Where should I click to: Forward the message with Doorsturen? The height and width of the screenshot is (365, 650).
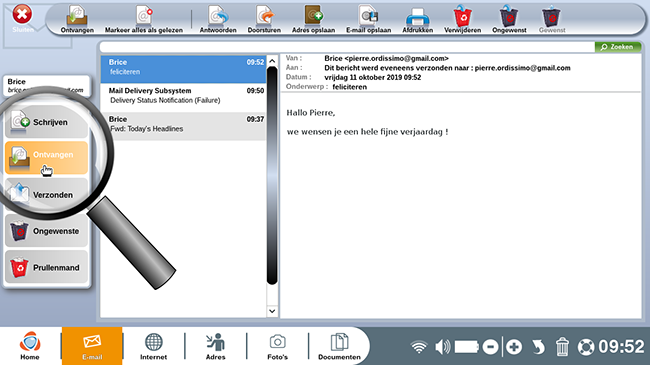[264, 19]
